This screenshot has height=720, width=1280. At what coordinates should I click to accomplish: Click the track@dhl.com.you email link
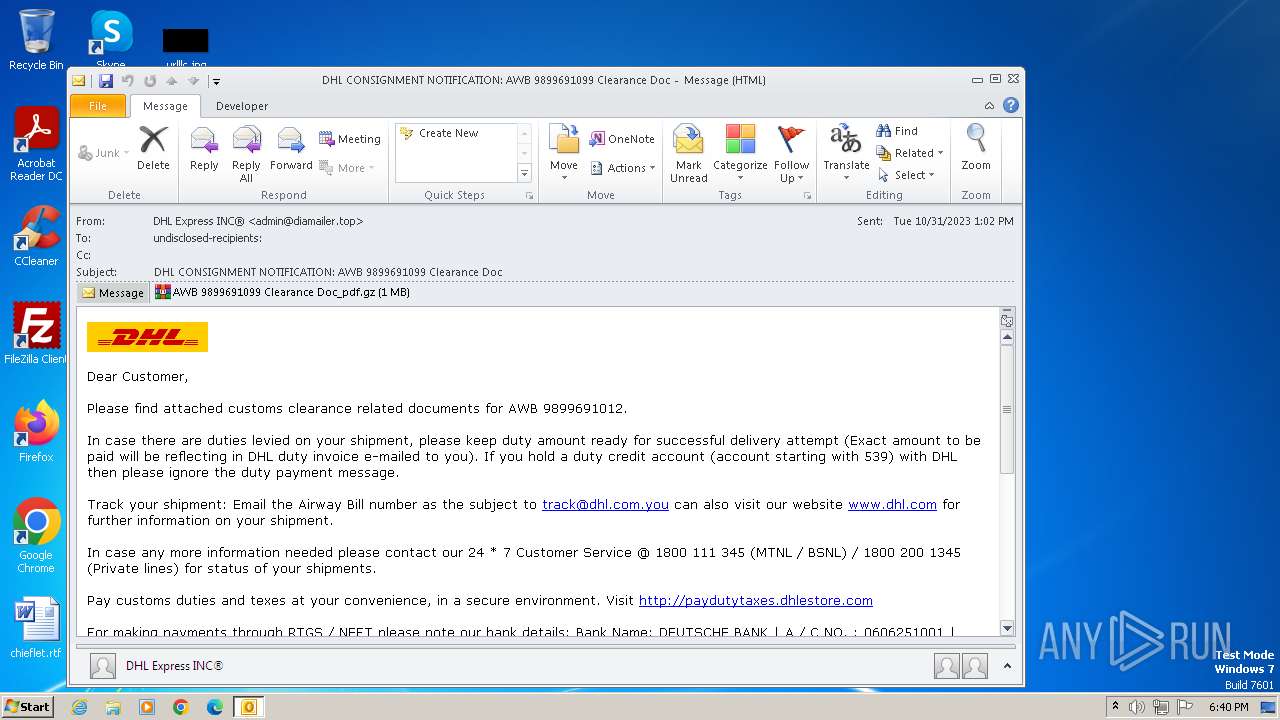pos(605,505)
